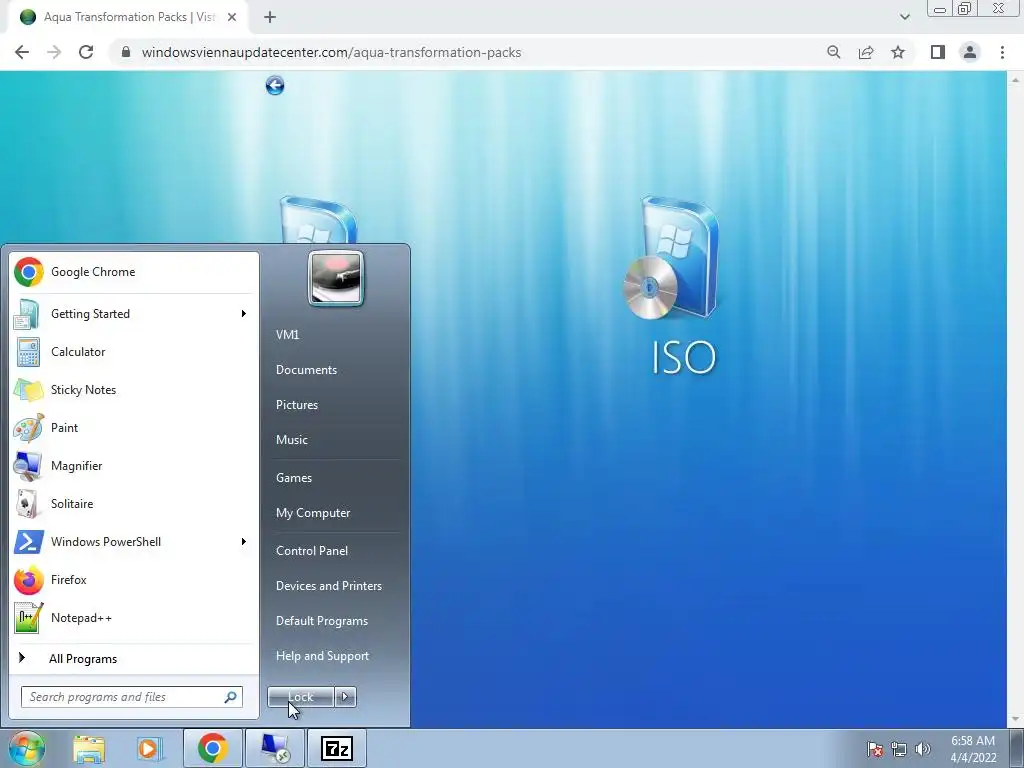This screenshot has height=768, width=1024.
Task: Click the blue back arrow on webpage
Action: [275, 86]
